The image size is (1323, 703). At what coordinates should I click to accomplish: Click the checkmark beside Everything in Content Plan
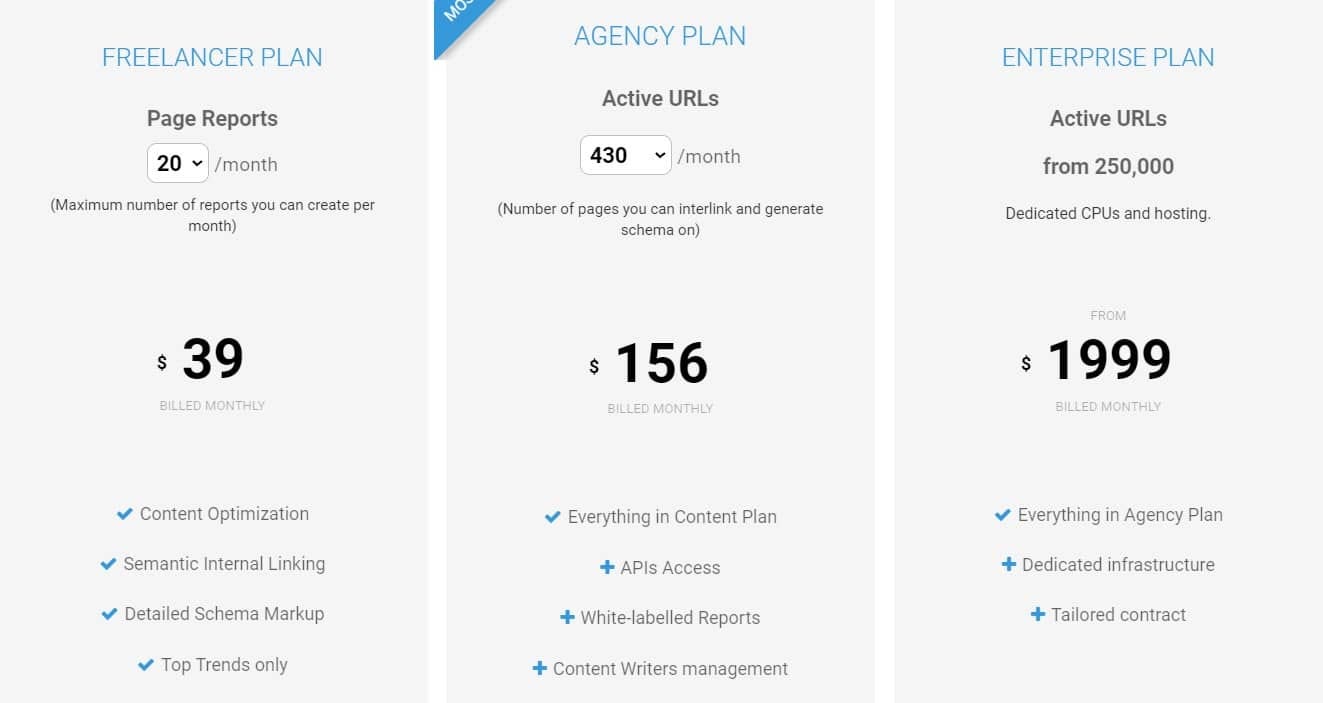(551, 517)
